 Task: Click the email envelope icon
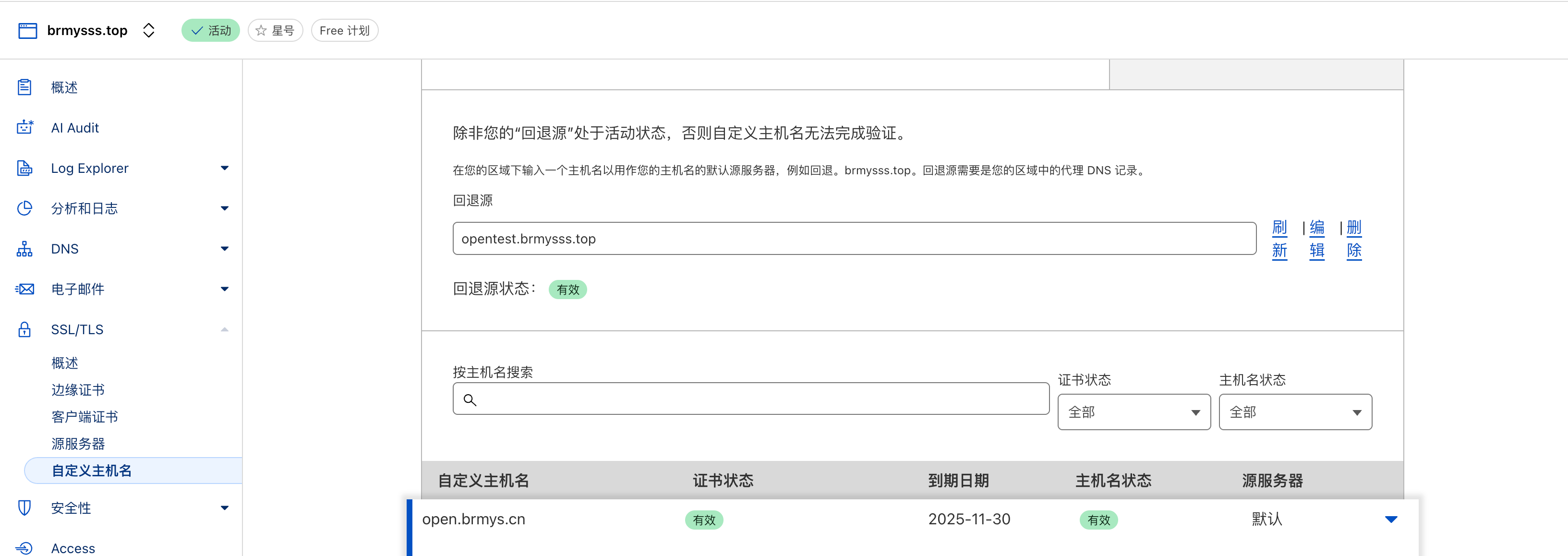click(x=24, y=289)
